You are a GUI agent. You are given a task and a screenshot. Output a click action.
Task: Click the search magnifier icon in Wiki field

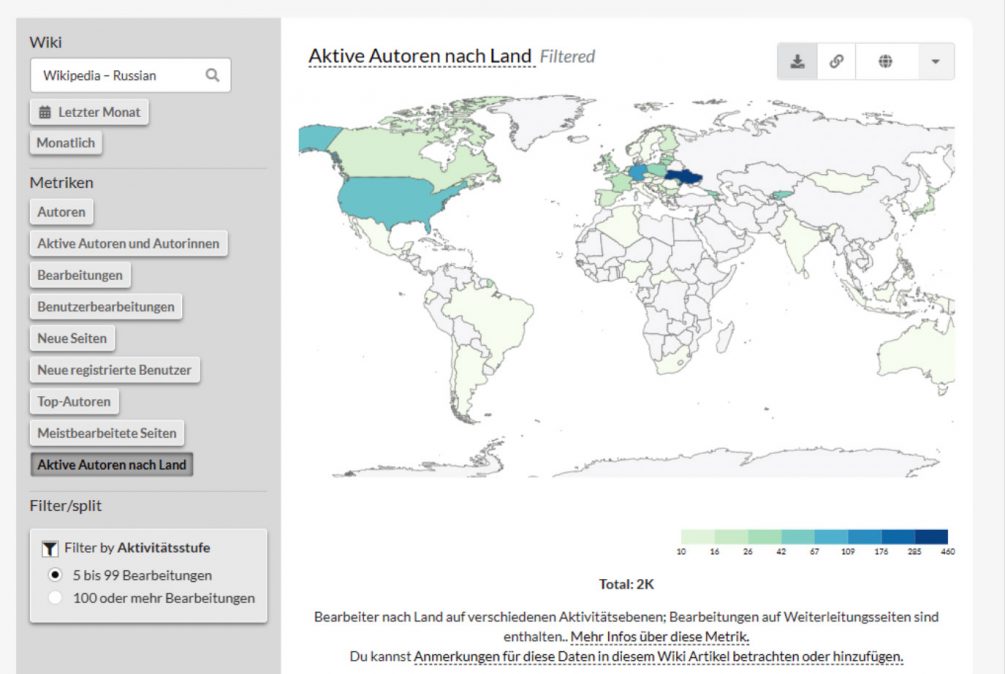(212, 75)
